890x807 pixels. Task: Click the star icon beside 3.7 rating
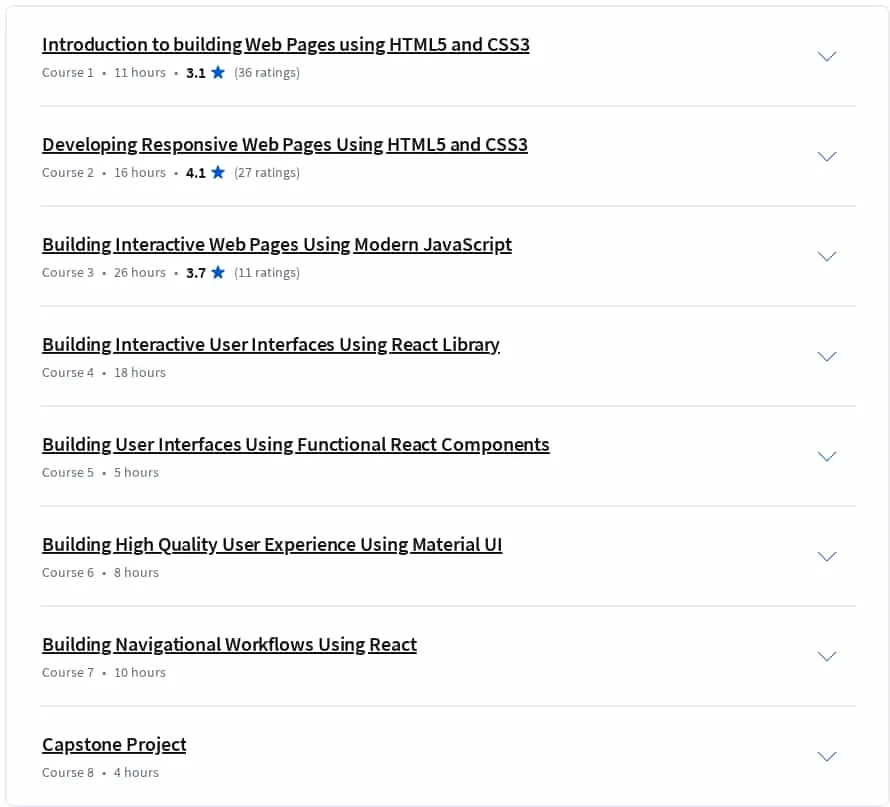point(218,272)
